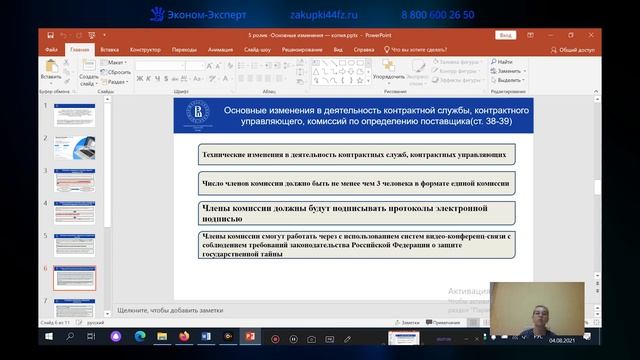Select slide 1 thumbnail
640x360 pixels.
(74, 115)
